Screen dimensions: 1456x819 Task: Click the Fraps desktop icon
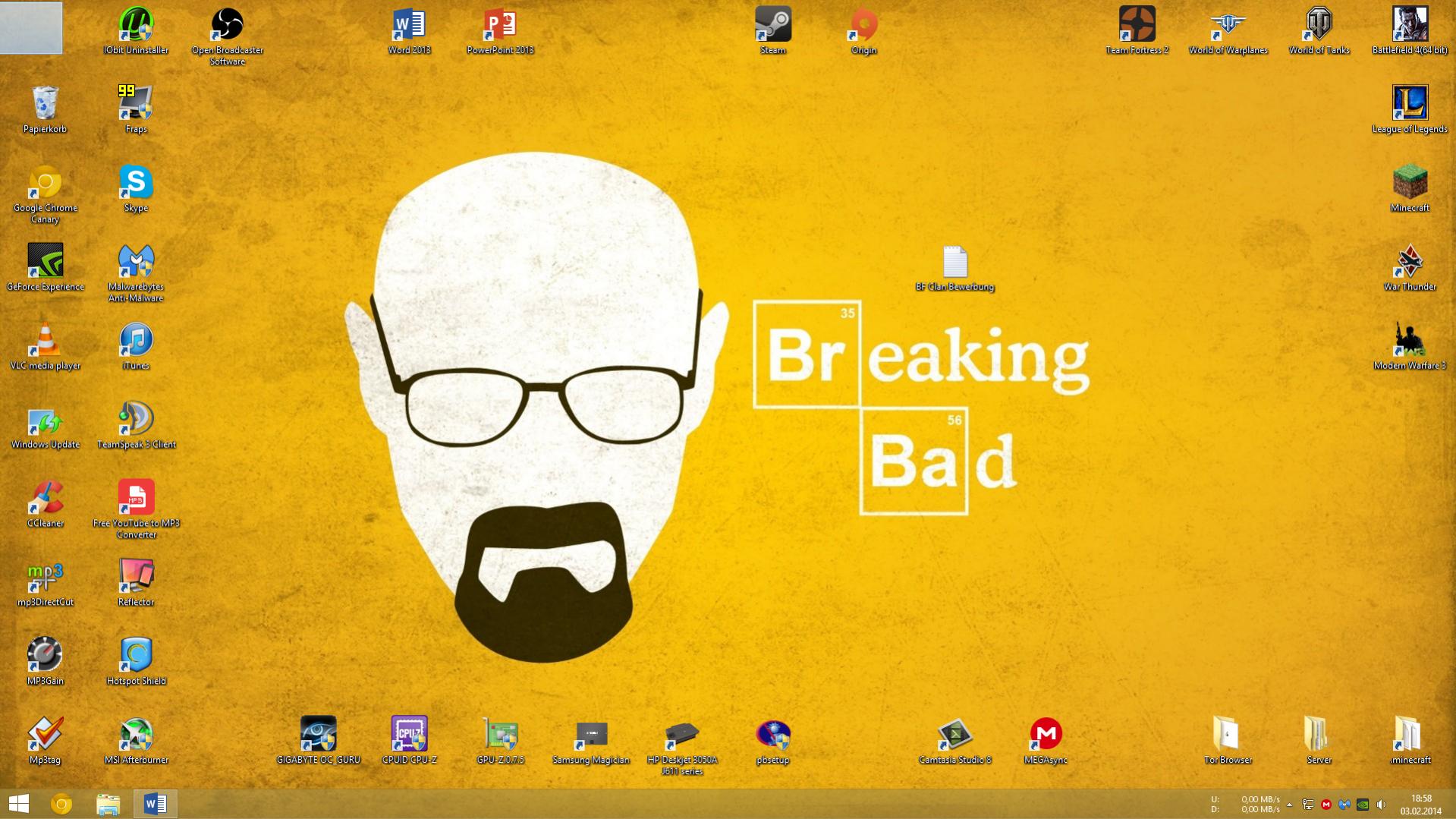[136, 110]
